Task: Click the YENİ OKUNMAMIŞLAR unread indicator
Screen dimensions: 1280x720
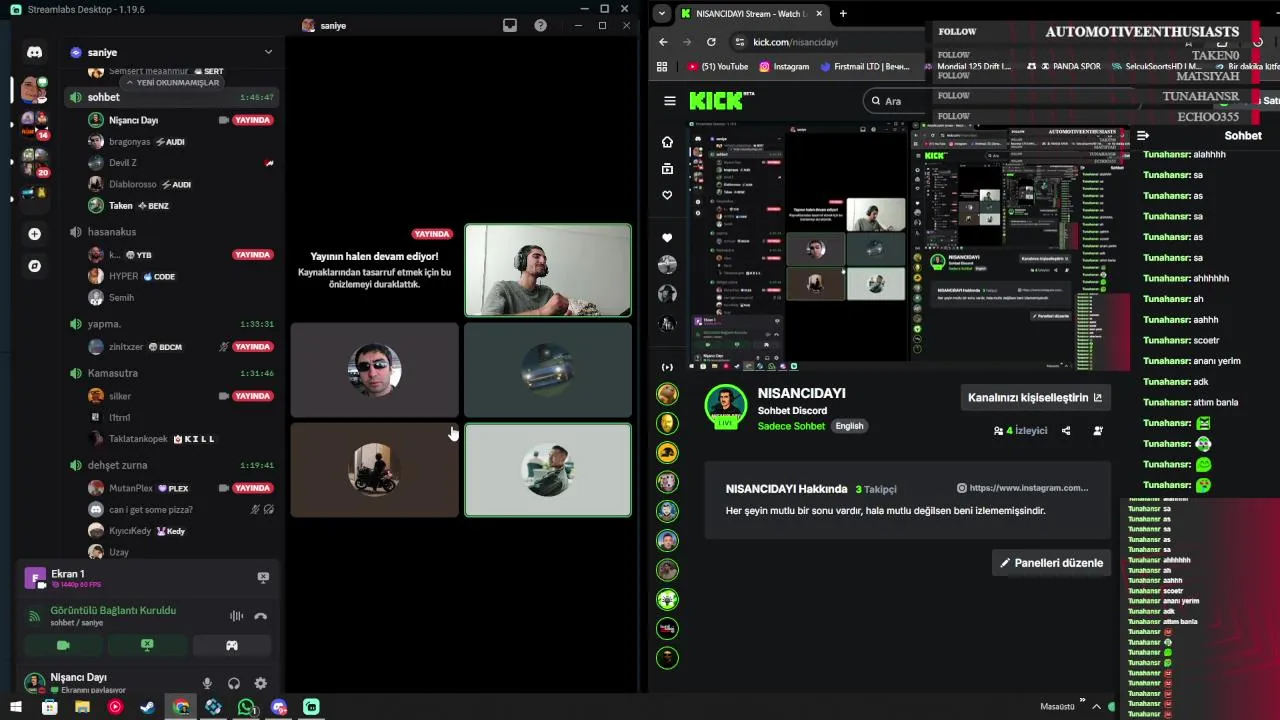Action: coord(171,82)
